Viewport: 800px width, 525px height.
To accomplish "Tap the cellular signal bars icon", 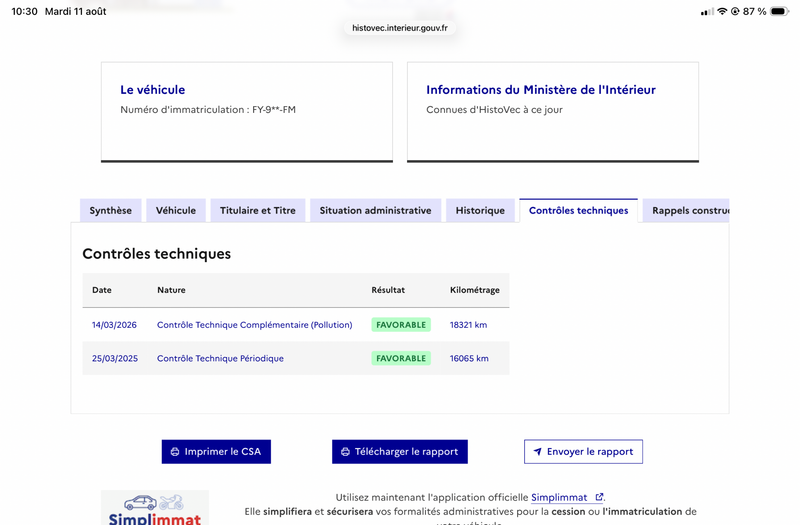I will (707, 11).
